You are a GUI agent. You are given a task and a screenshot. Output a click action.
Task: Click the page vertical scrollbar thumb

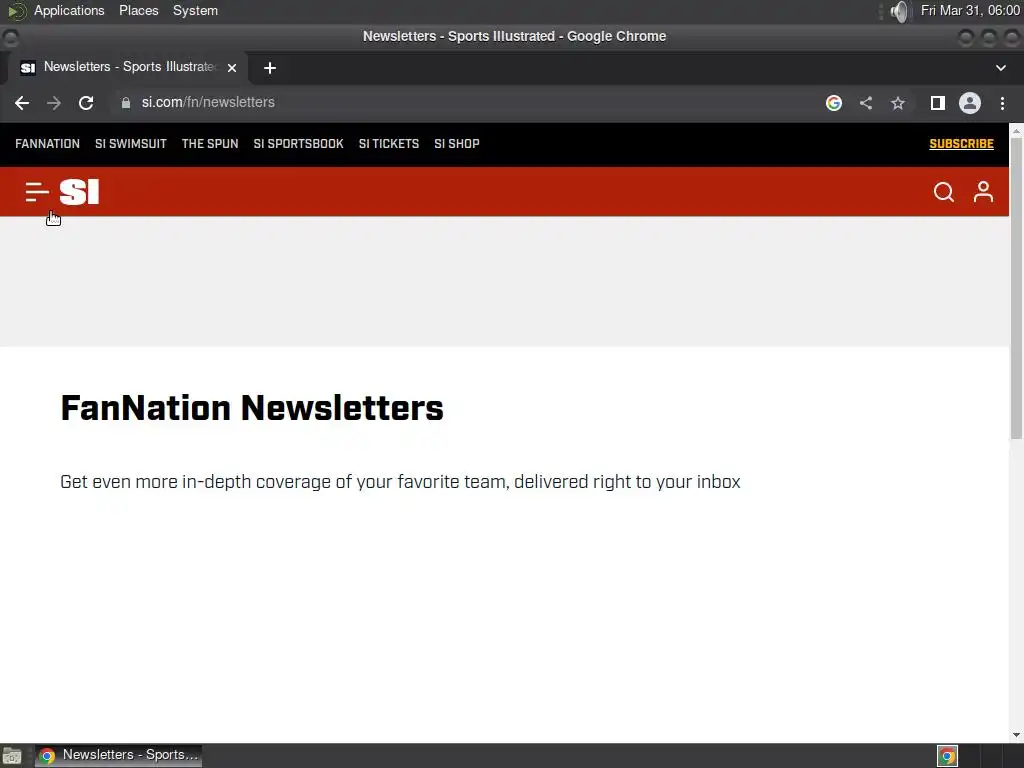tap(1016, 288)
